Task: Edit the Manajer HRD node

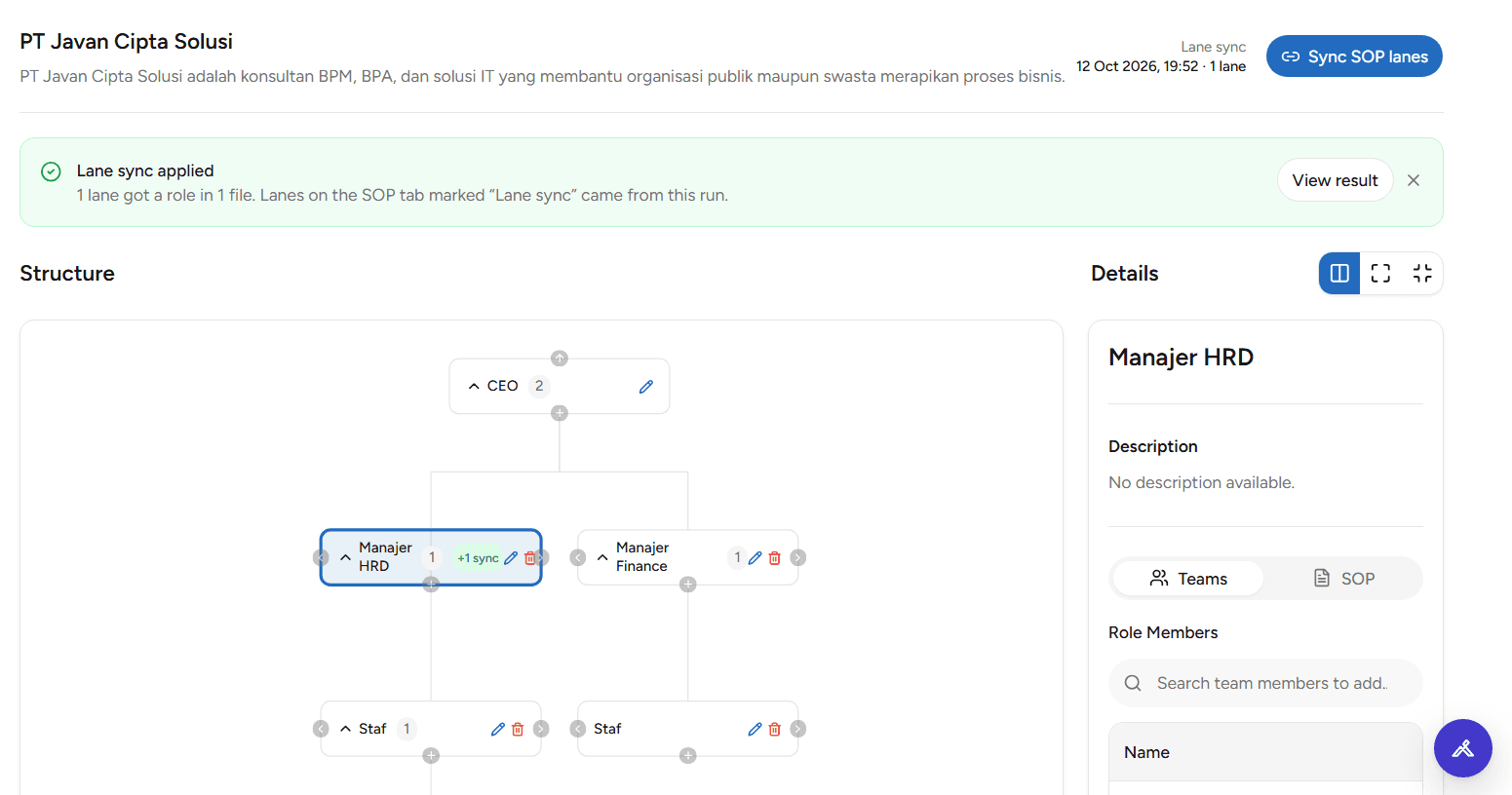Action: [511, 558]
